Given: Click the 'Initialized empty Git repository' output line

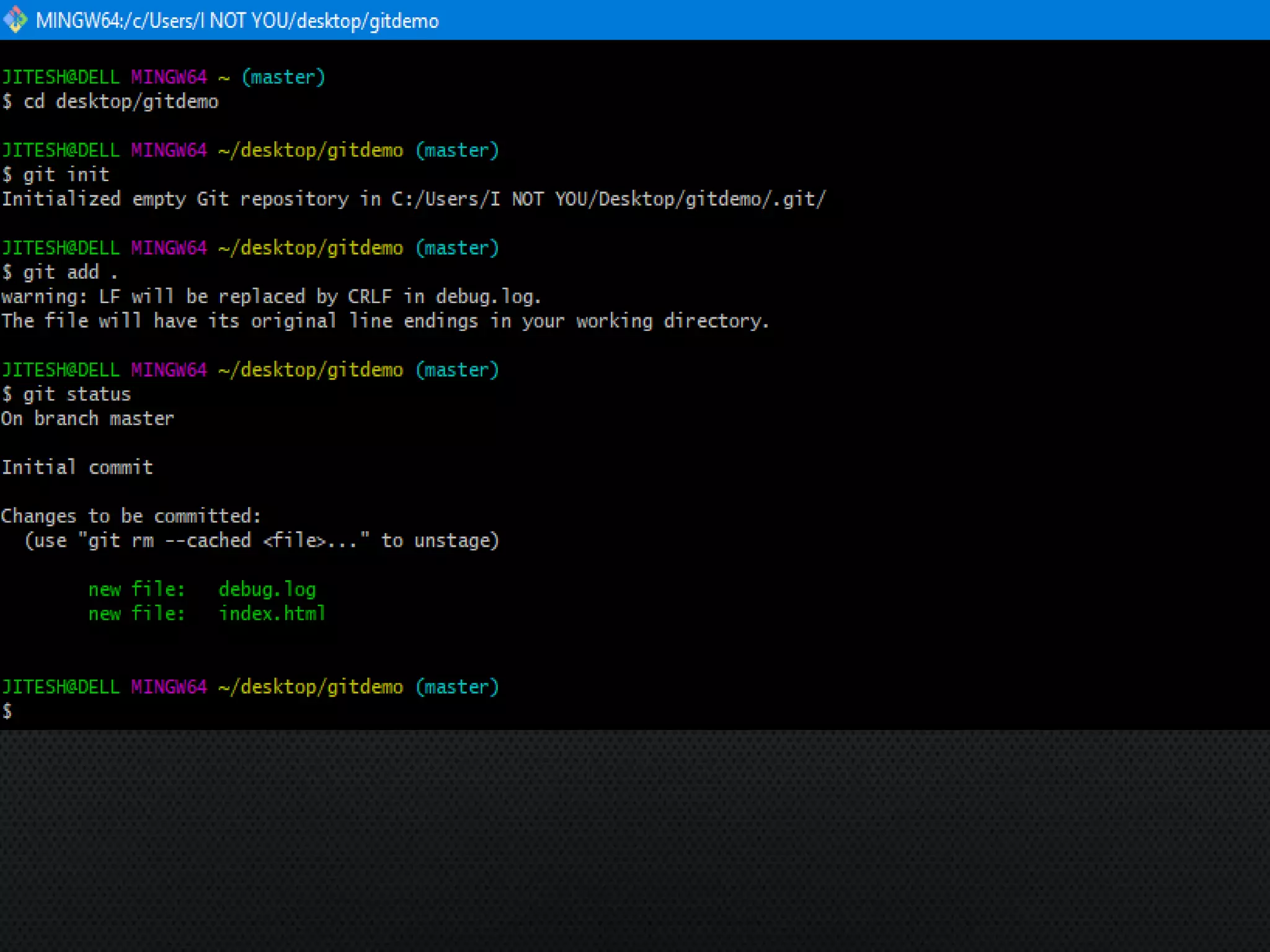Looking at the screenshot, I should [413, 199].
